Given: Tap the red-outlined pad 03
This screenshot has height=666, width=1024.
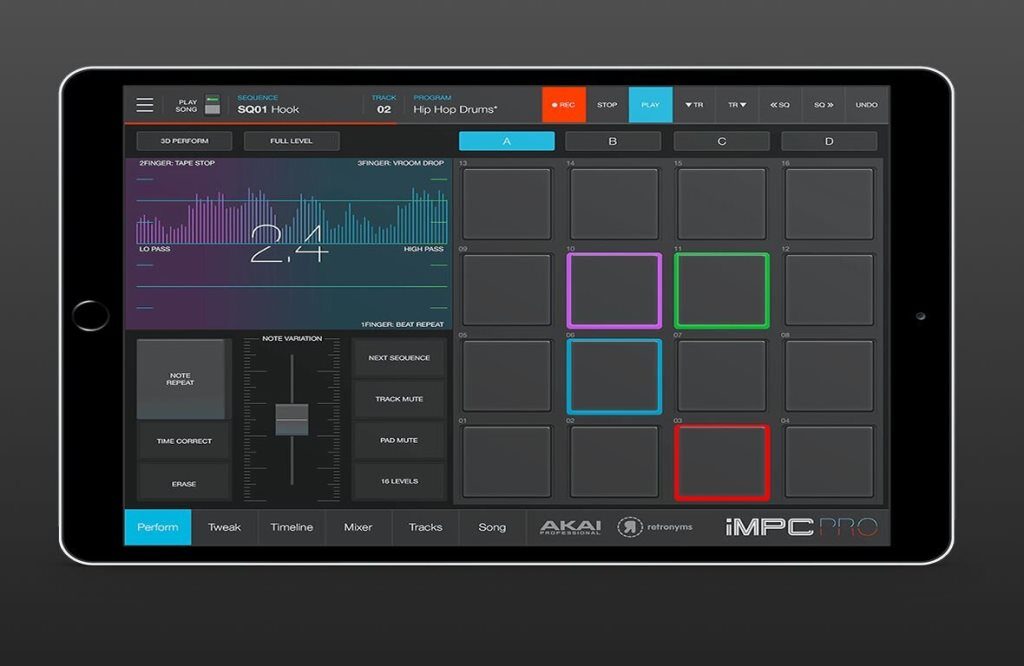Looking at the screenshot, I should 722,462.
